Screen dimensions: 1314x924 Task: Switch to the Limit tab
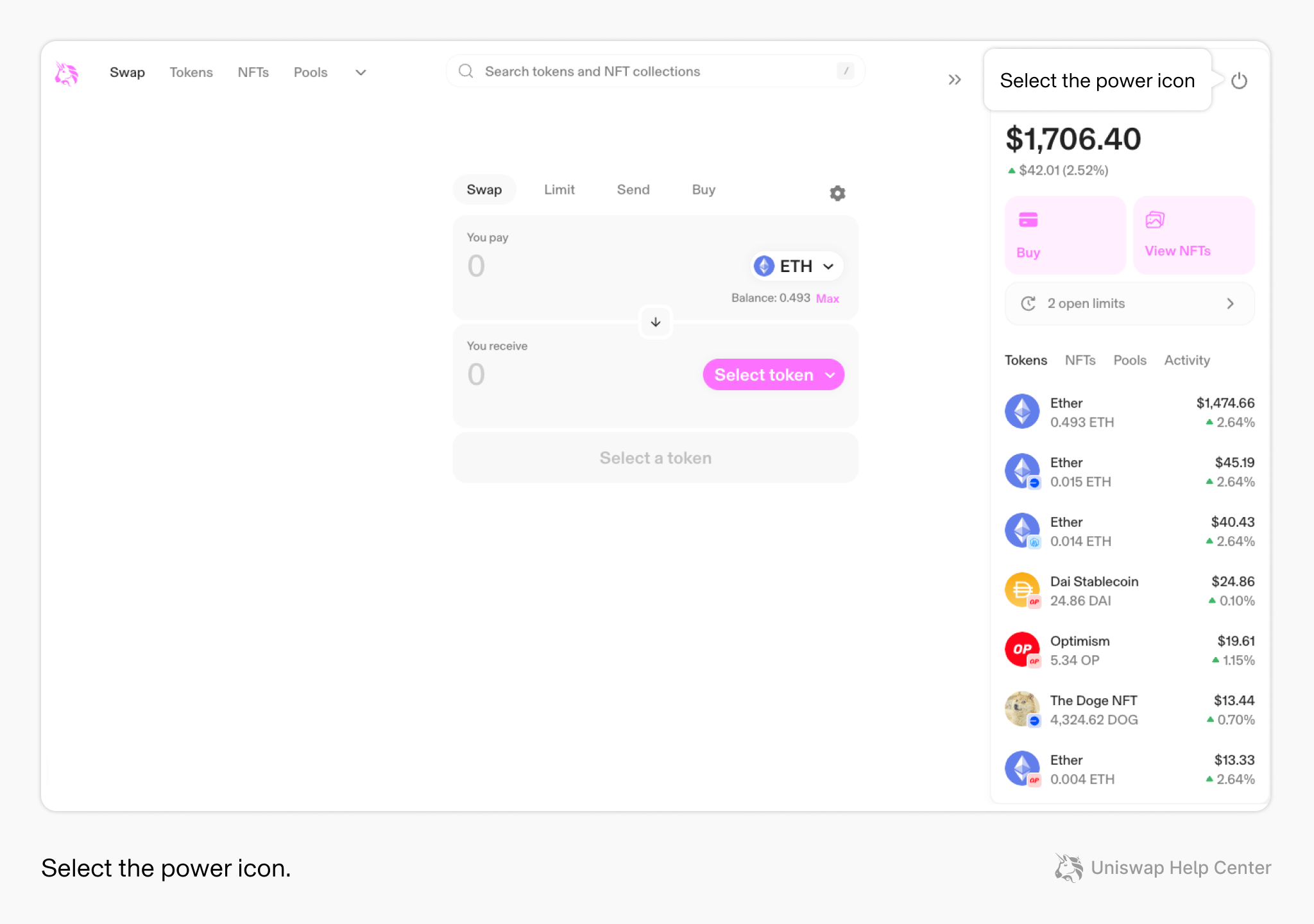coord(559,190)
